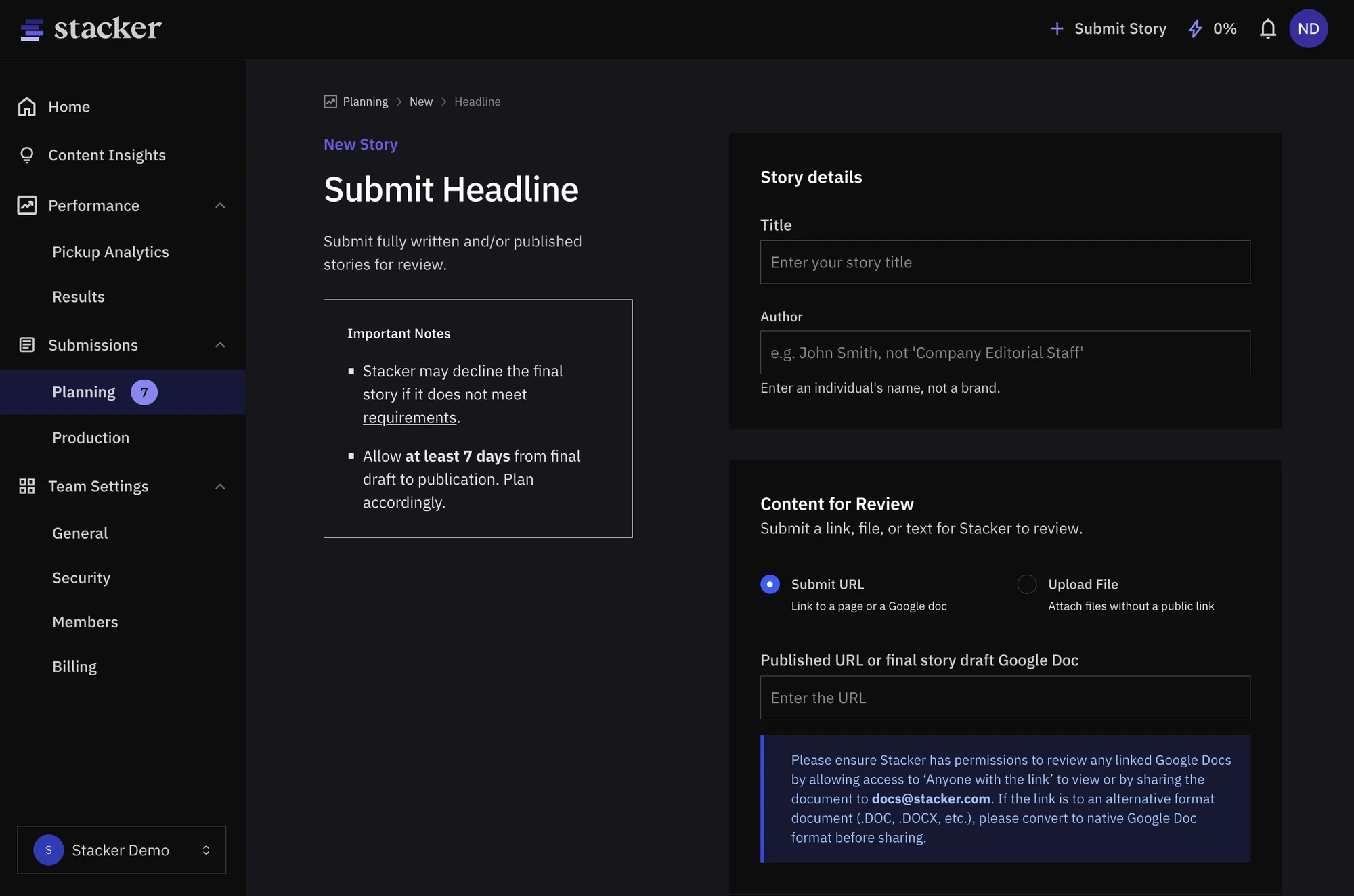The image size is (1354, 896).
Task: Click the Submissions document icon
Action: click(27, 344)
